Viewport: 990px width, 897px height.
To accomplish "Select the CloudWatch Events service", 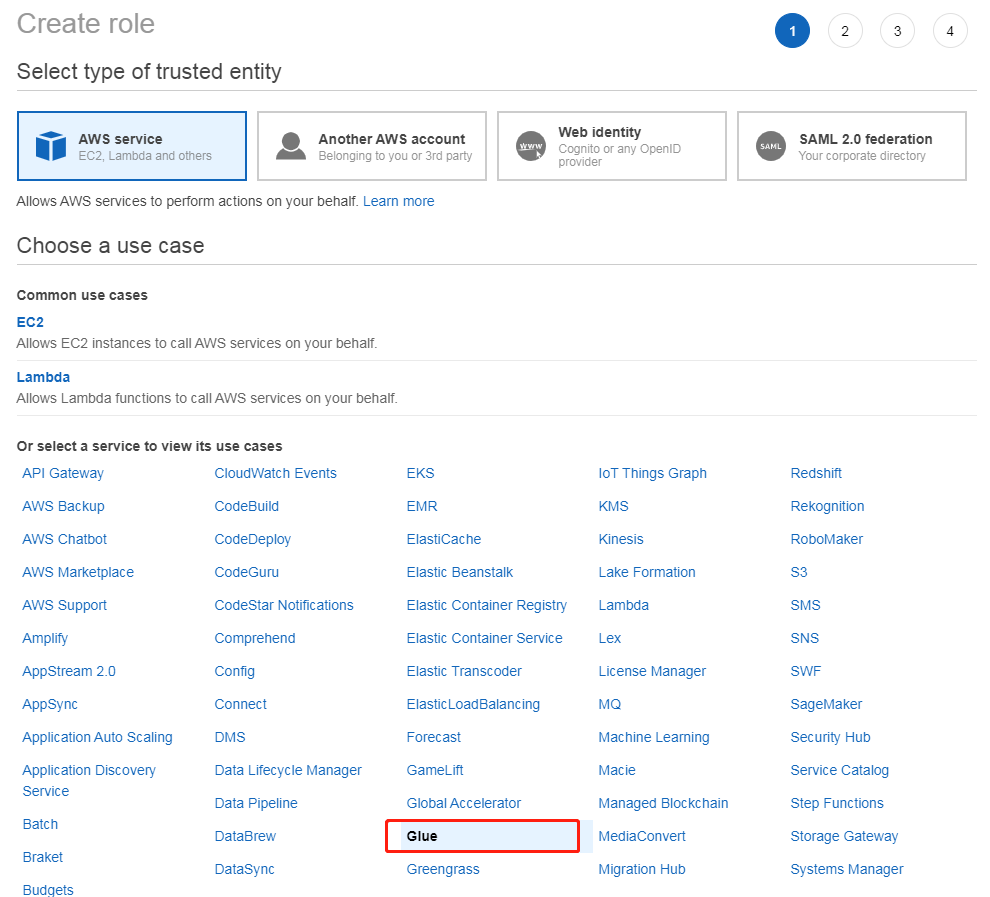I will pos(275,473).
